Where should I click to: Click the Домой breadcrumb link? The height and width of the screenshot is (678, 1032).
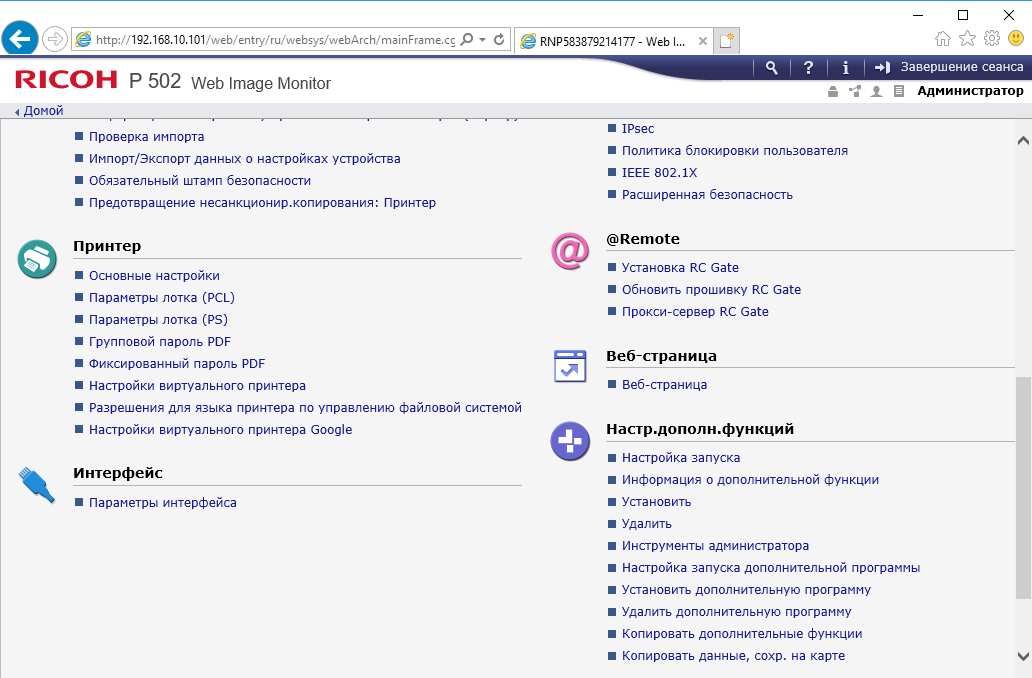[43, 111]
